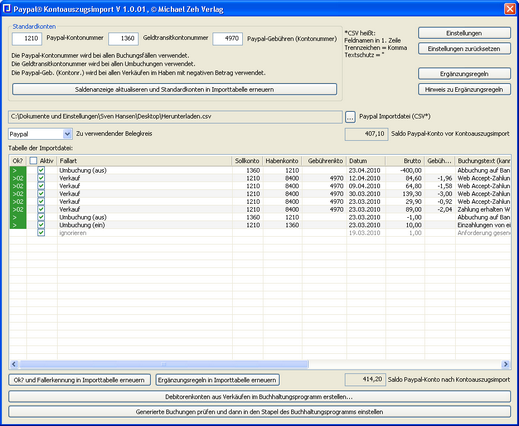Click Saldo vor Import field 407,10
This screenshot has width=519, height=426.
click(366, 134)
